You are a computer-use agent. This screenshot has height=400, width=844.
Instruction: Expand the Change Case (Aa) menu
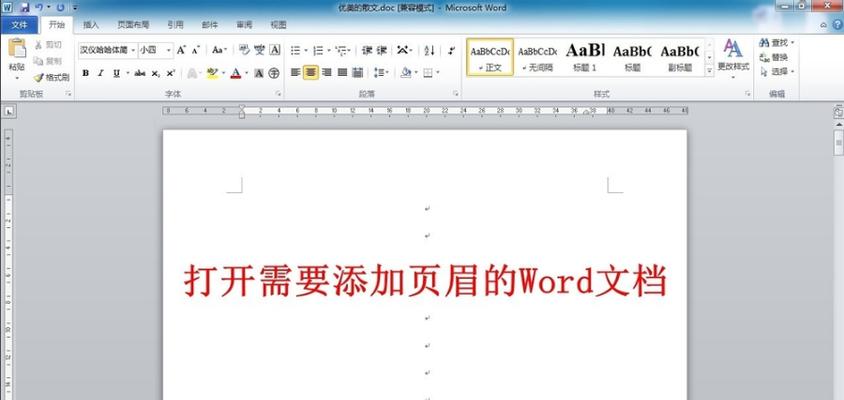coord(219,50)
